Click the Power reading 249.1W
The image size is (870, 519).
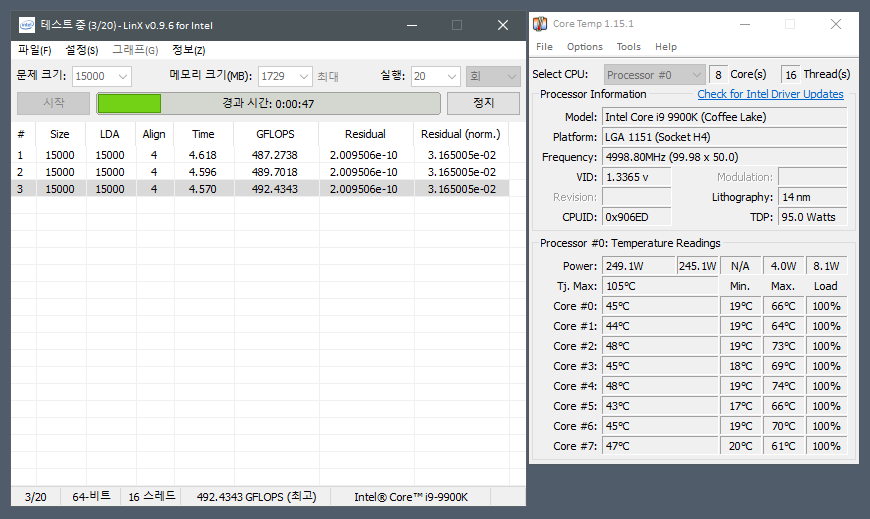pos(639,266)
